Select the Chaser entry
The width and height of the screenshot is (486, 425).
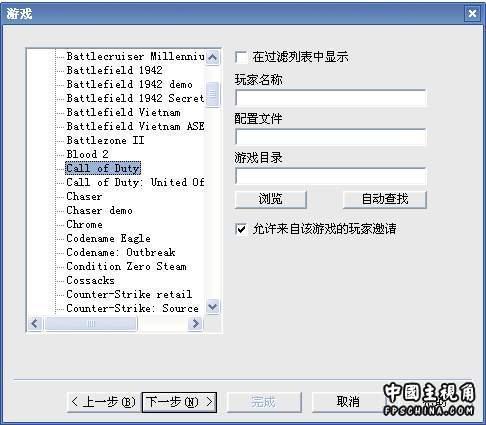coord(84,196)
